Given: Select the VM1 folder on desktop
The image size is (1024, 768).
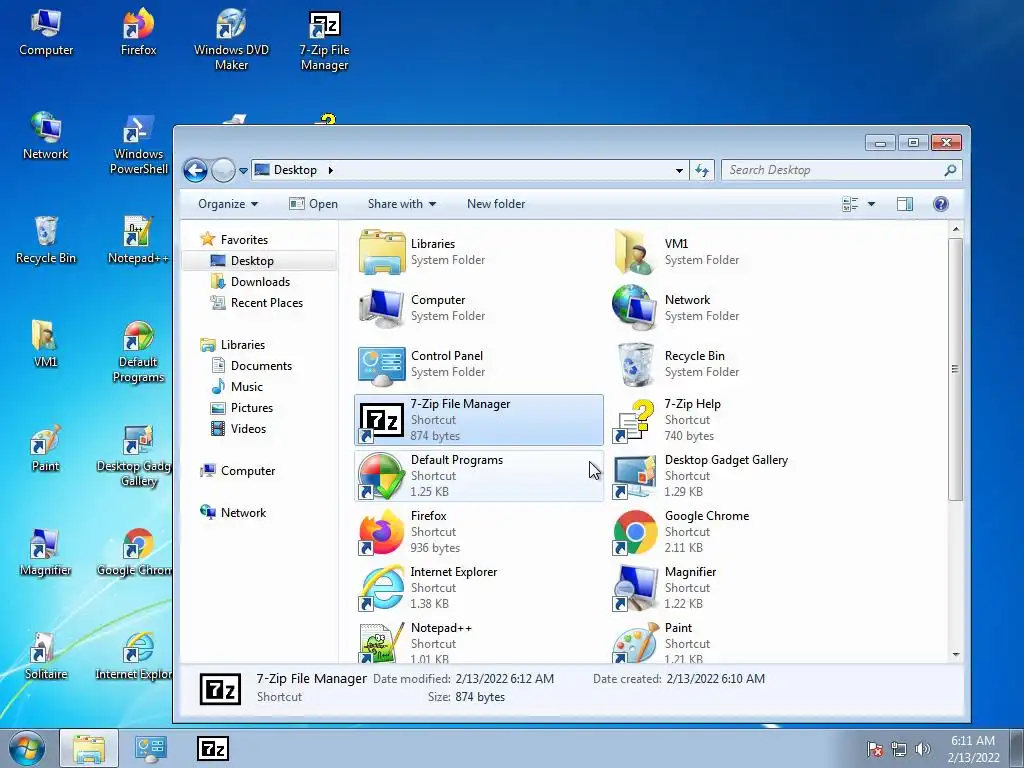Looking at the screenshot, I should point(45,344).
